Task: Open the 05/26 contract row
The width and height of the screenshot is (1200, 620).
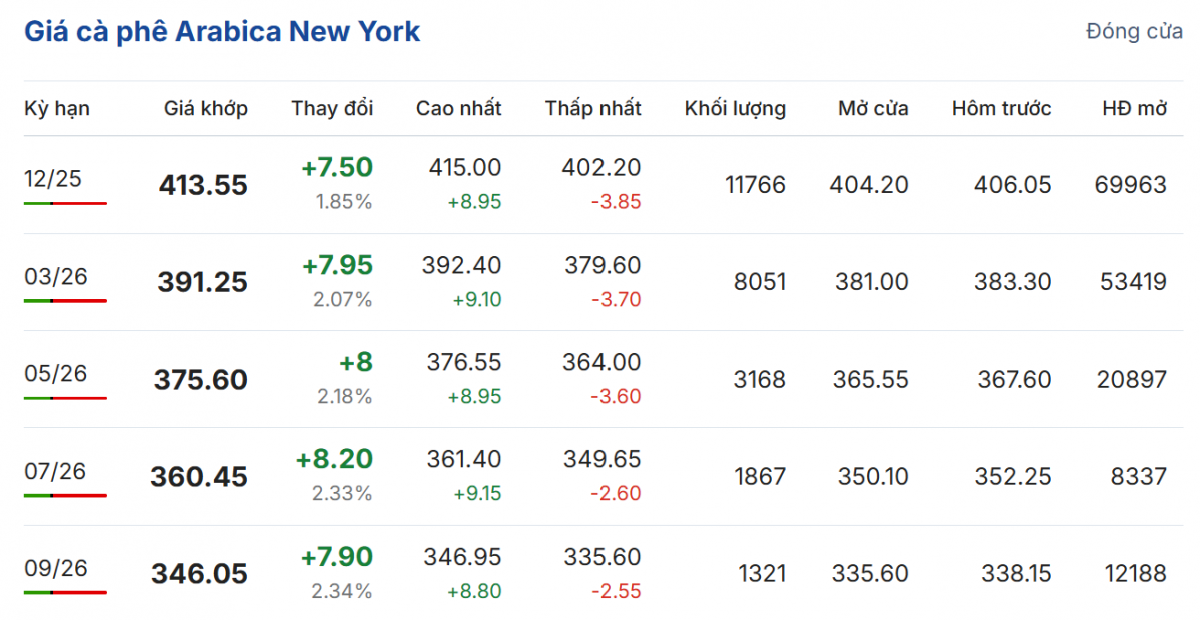Action: click(55, 373)
